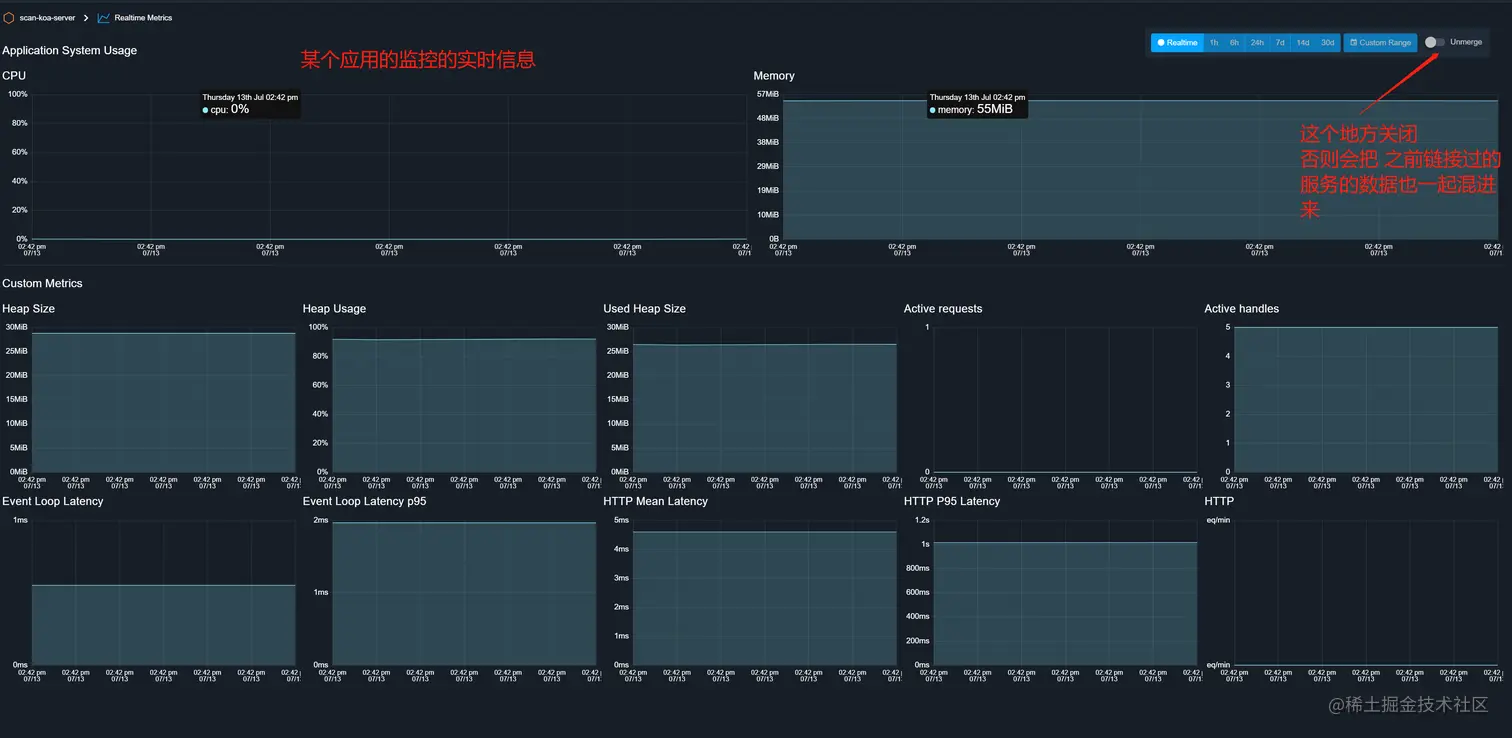Click inside the Used Heap Size plot area
The width and height of the screenshot is (1512, 738).
pos(765,400)
